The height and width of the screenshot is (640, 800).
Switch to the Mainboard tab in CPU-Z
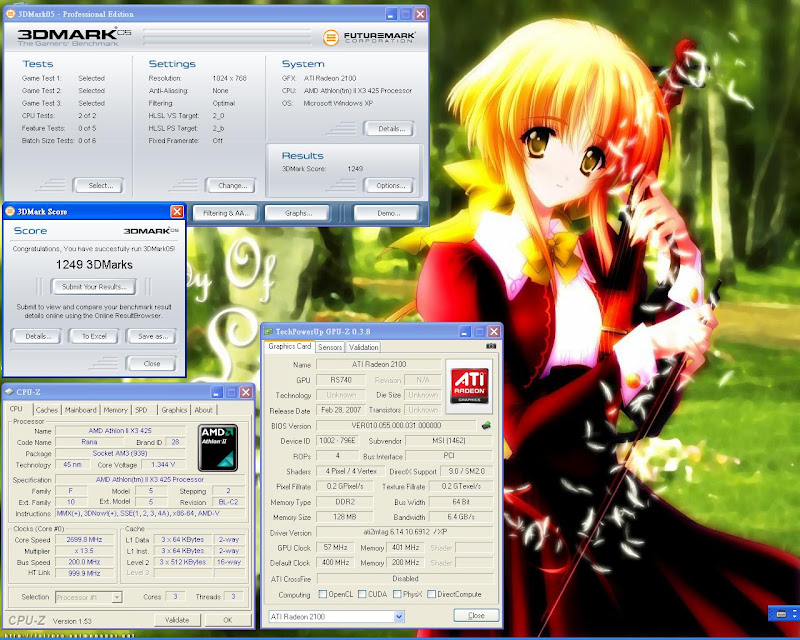coord(81,410)
